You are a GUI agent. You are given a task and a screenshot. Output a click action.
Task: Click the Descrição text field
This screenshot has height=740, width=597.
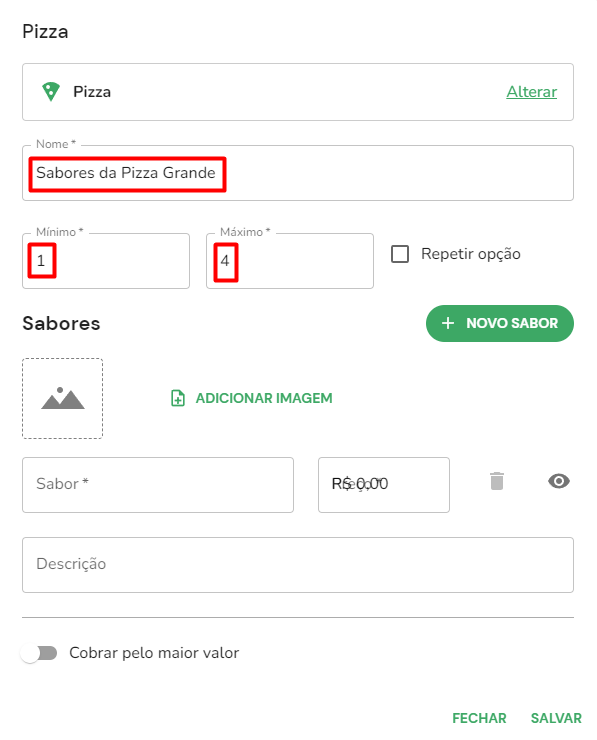click(x=298, y=565)
